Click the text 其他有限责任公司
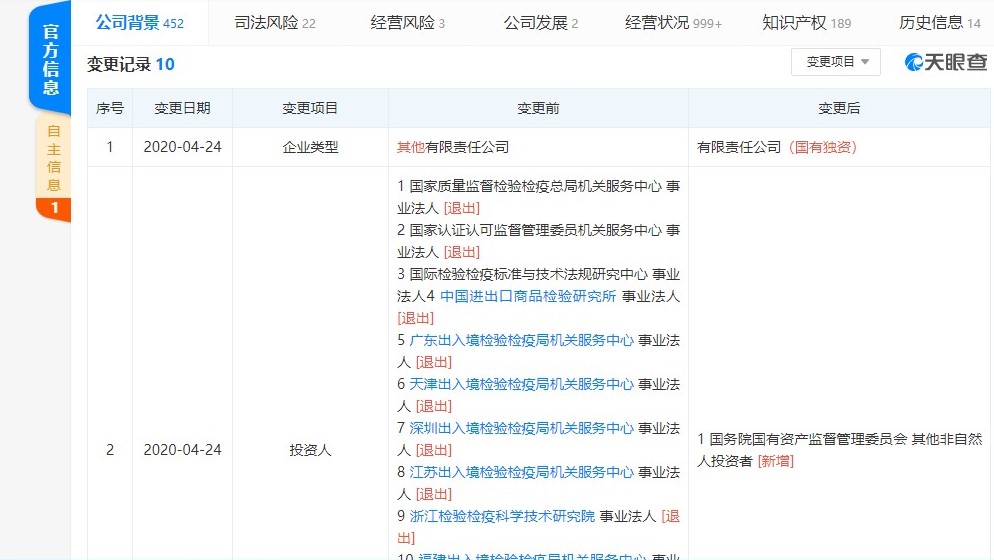The height and width of the screenshot is (560, 994). (x=453, y=147)
